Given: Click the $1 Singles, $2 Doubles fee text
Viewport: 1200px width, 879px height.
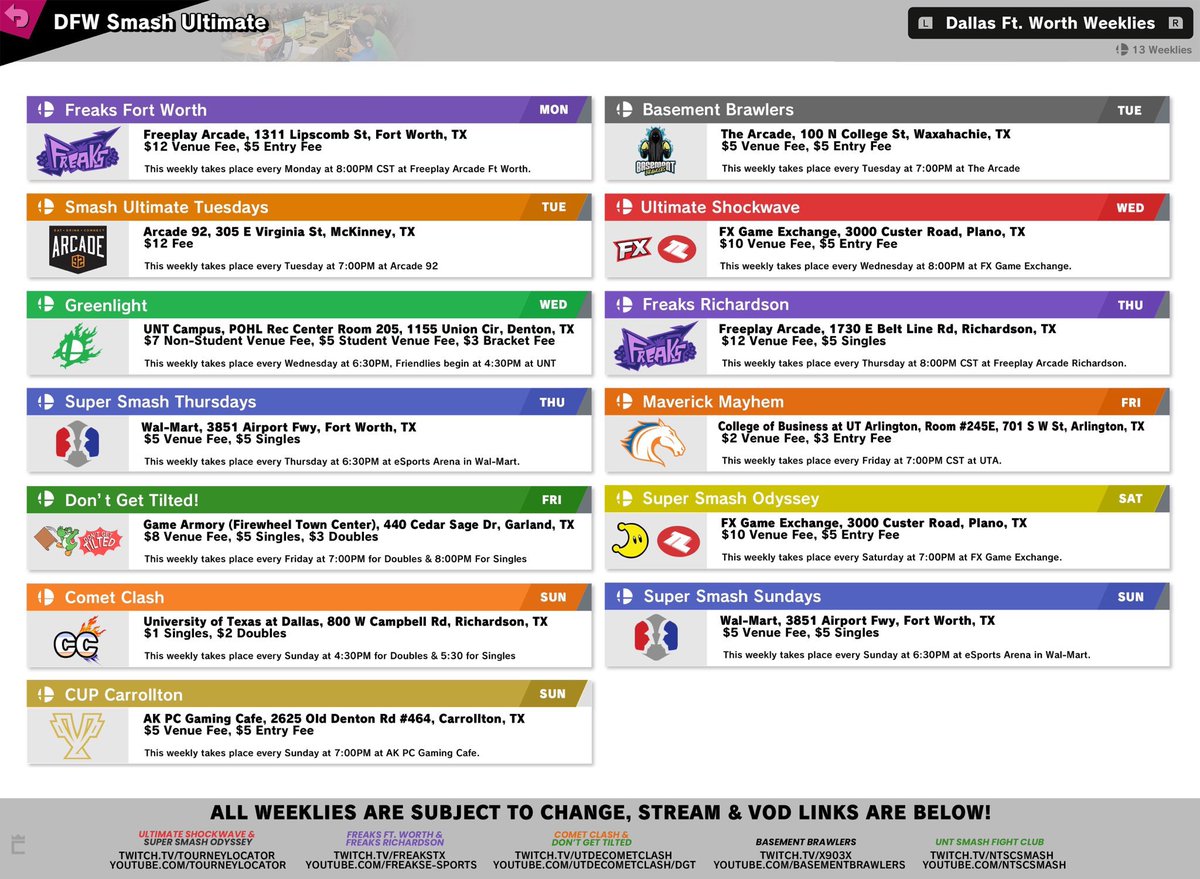Looking at the screenshot, I should click(214, 633).
